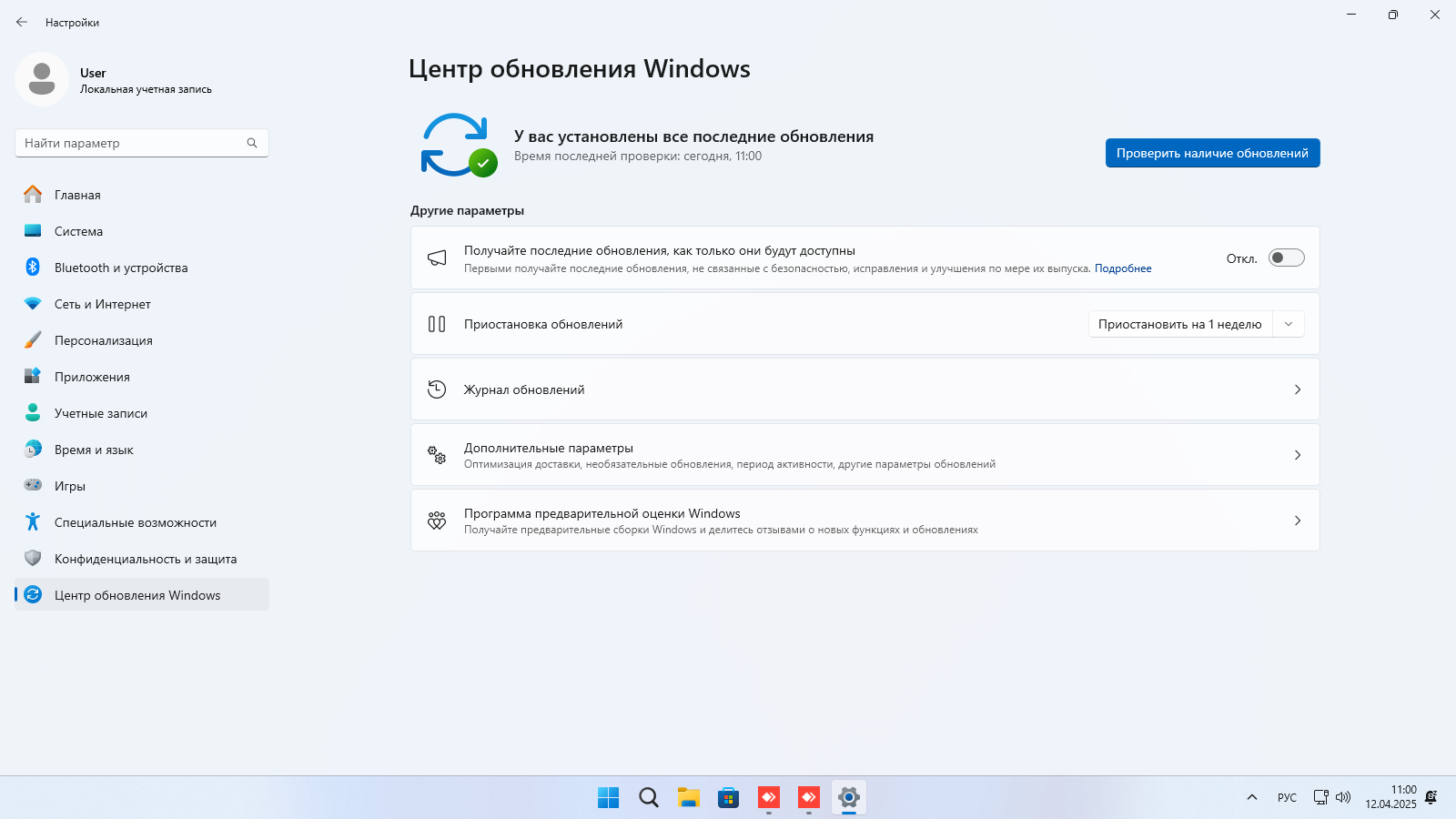The image size is (1456, 819).
Task: Click the Приложения apps icon
Action: (x=33, y=376)
